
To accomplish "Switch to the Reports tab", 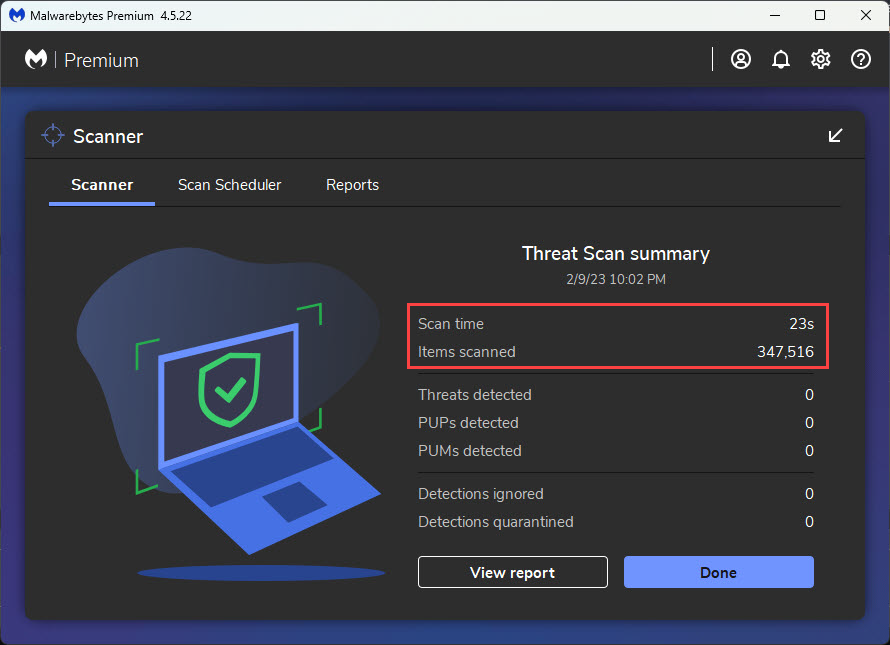I will [x=352, y=185].
